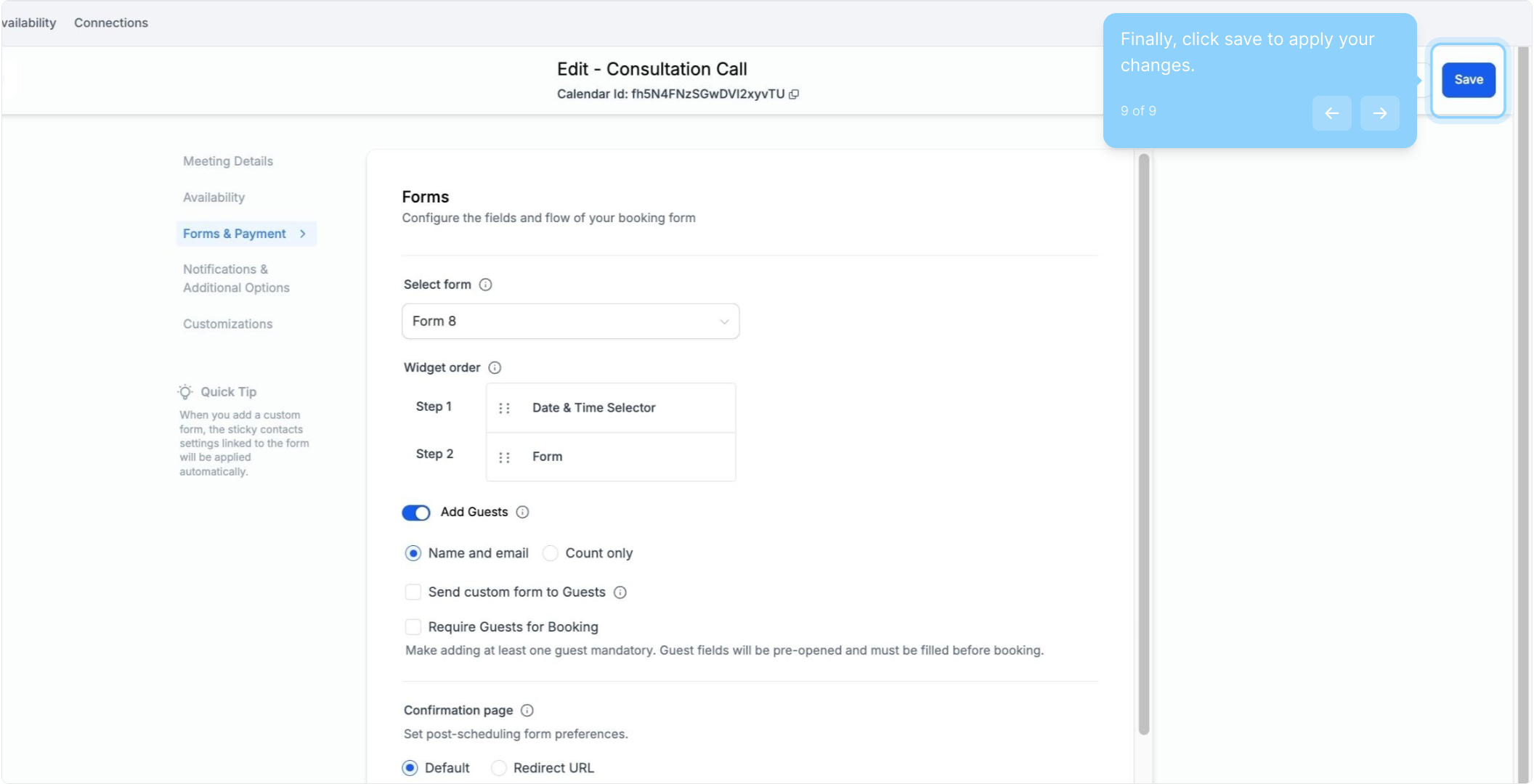Check Send custom form to Guests
1534x784 pixels.
[413, 592]
